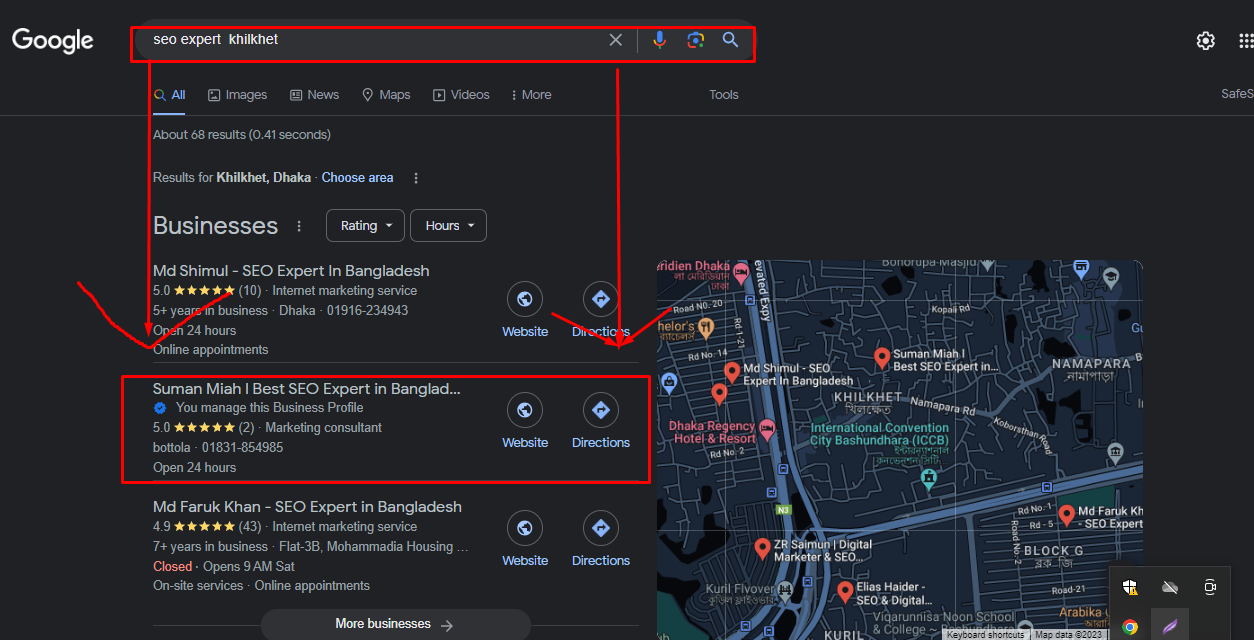Image resolution: width=1254 pixels, height=640 pixels.
Task: Click the magnifier search button
Action: [x=731, y=40]
